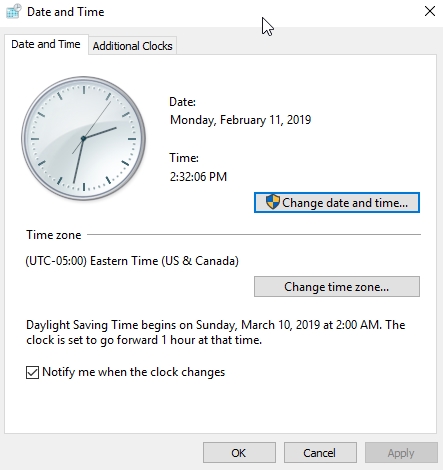Click the analog clock face
This screenshot has width=443, height=470.
(x=83, y=138)
